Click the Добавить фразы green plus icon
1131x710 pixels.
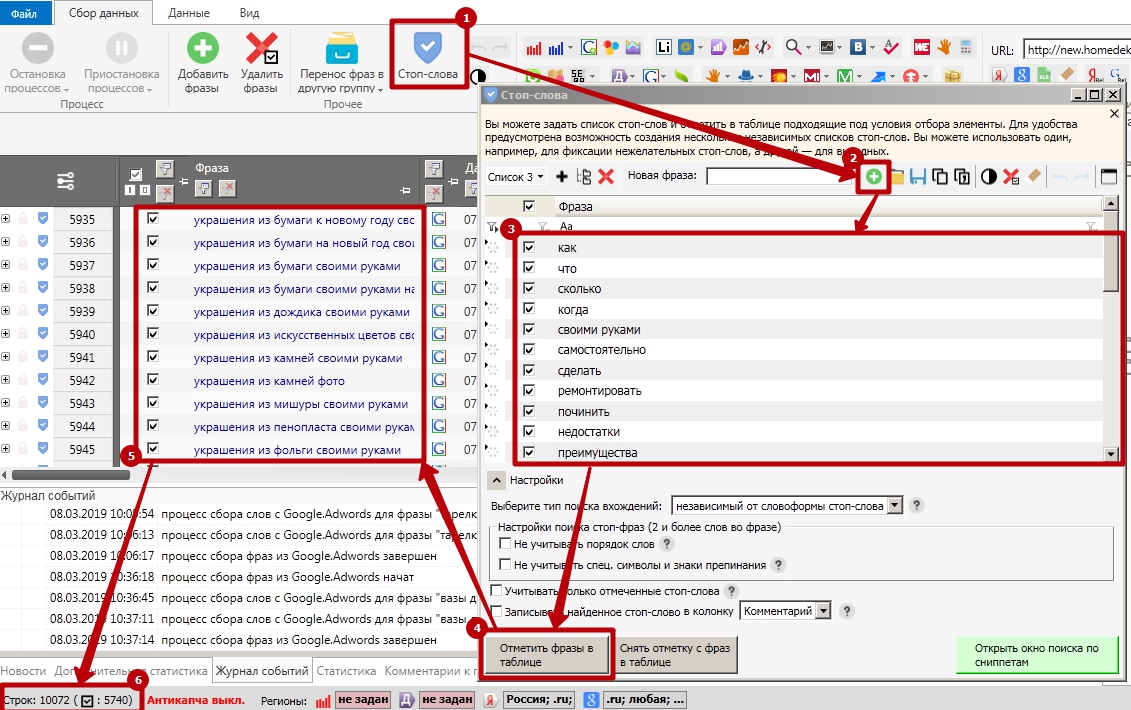coord(203,49)
